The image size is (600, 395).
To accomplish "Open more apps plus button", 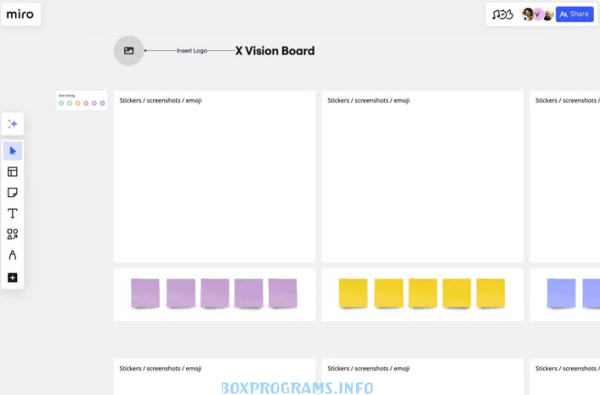I will click(x=13, y=277).
